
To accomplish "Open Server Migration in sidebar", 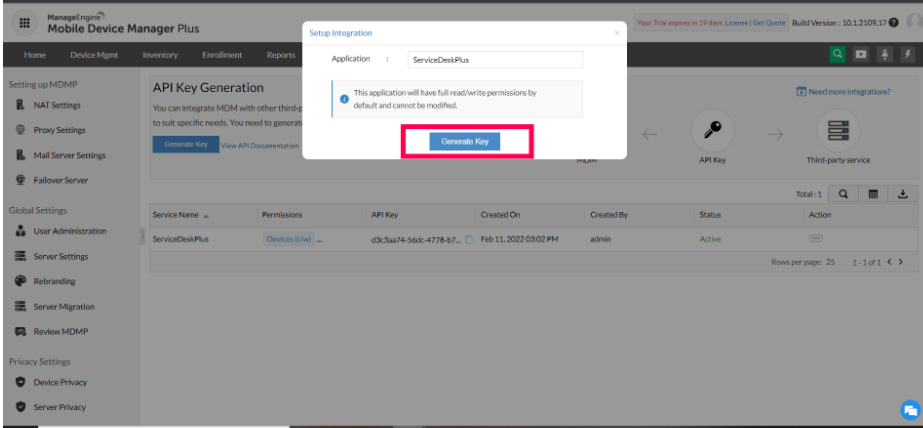I will click(x=64, y=306).
